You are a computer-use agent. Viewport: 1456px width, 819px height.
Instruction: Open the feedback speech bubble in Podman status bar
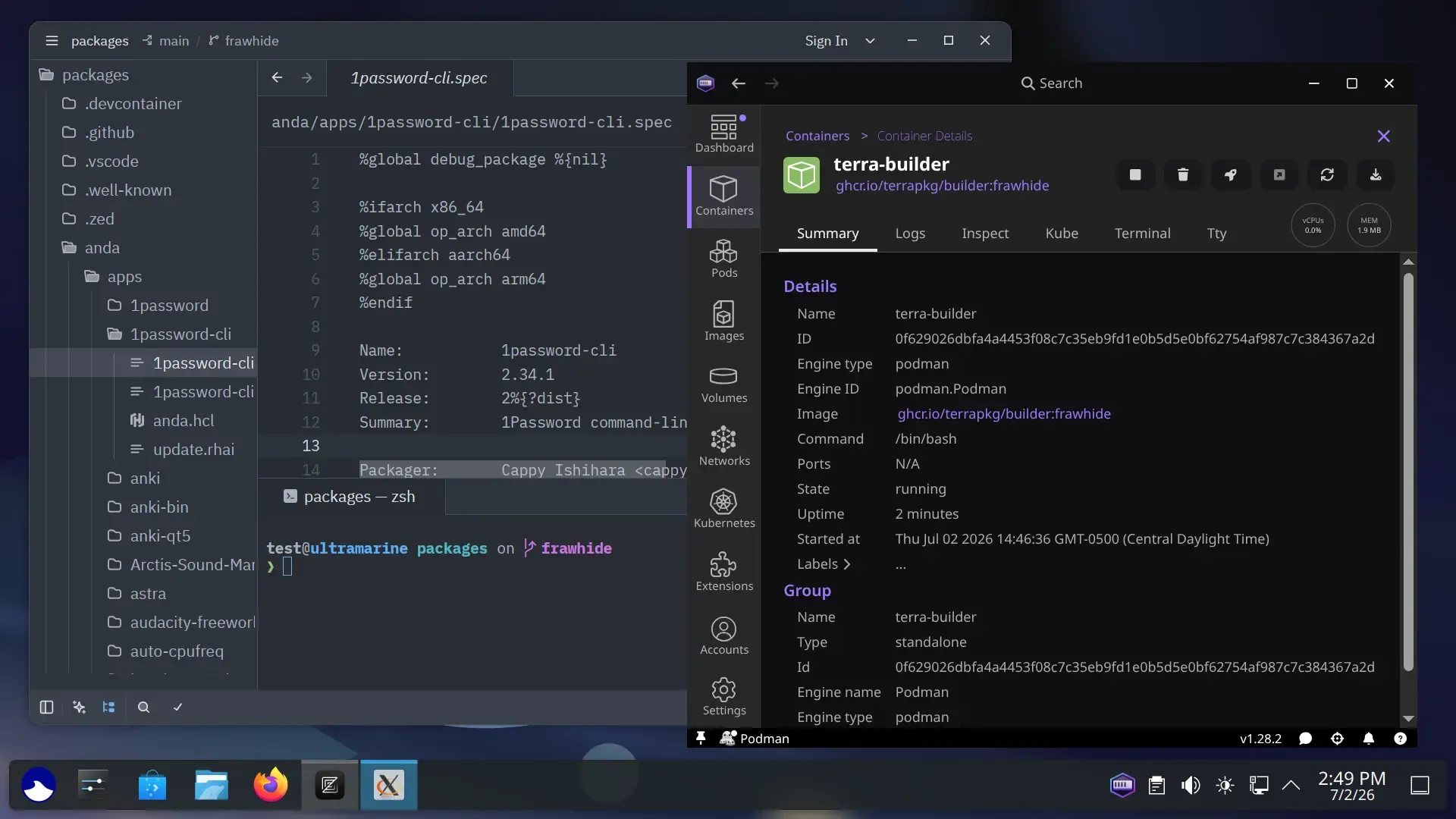[x=1305, y=738]
